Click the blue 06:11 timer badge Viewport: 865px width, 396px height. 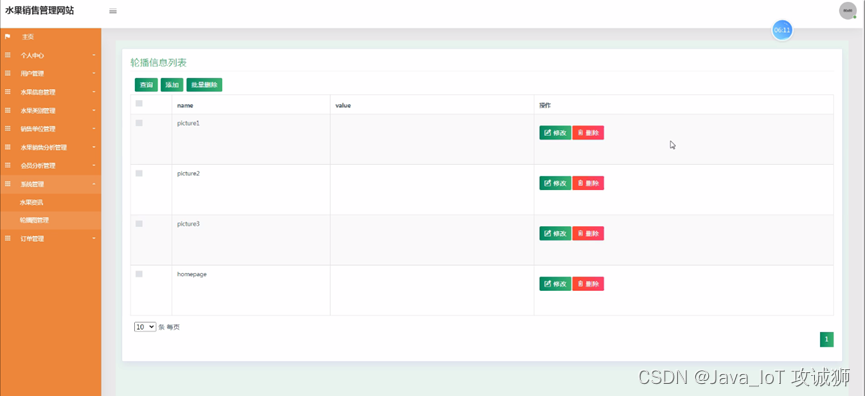tap(782, 30)
